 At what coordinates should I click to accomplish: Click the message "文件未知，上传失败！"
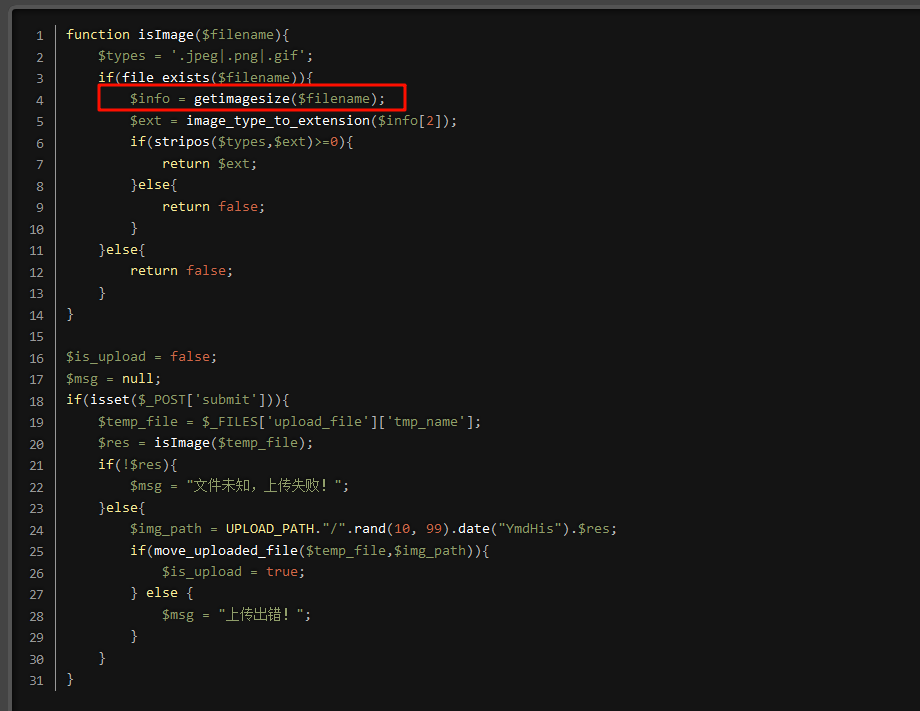264,486
